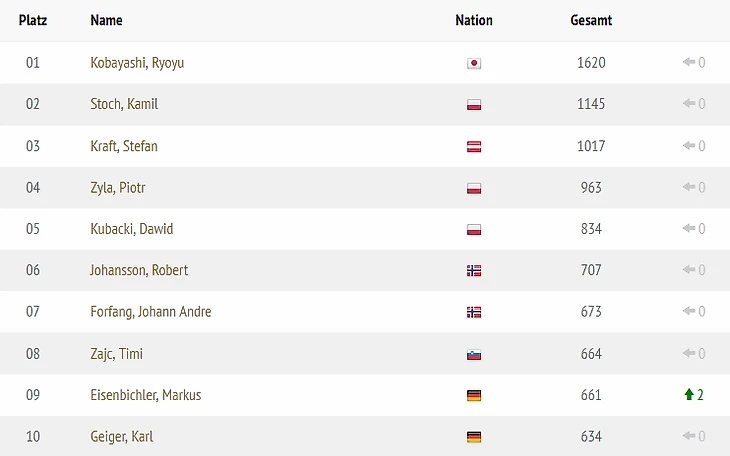Open Zyla, Piotr name link
The width and height of the screenshot is (730, 456).
118,188
